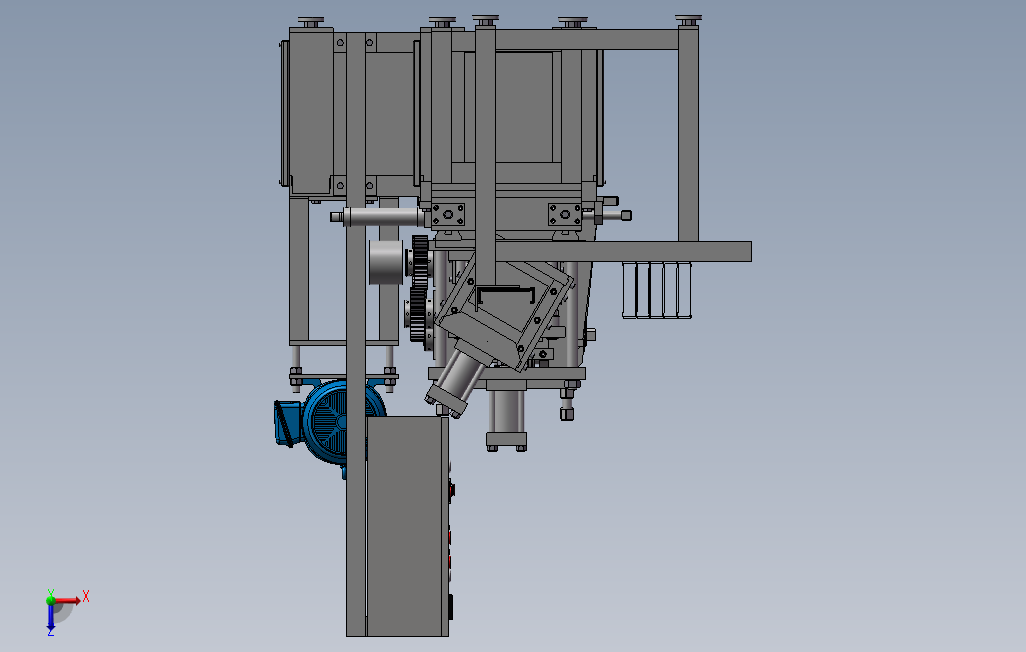Click the blue Z axis arrow of the triad
The width and height of the screenshot is (1026, 652).
51,619
